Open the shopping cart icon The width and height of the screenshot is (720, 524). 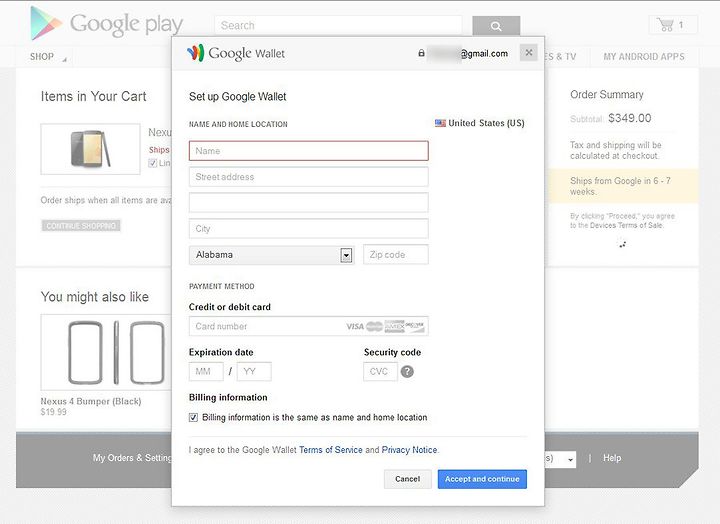665,24
